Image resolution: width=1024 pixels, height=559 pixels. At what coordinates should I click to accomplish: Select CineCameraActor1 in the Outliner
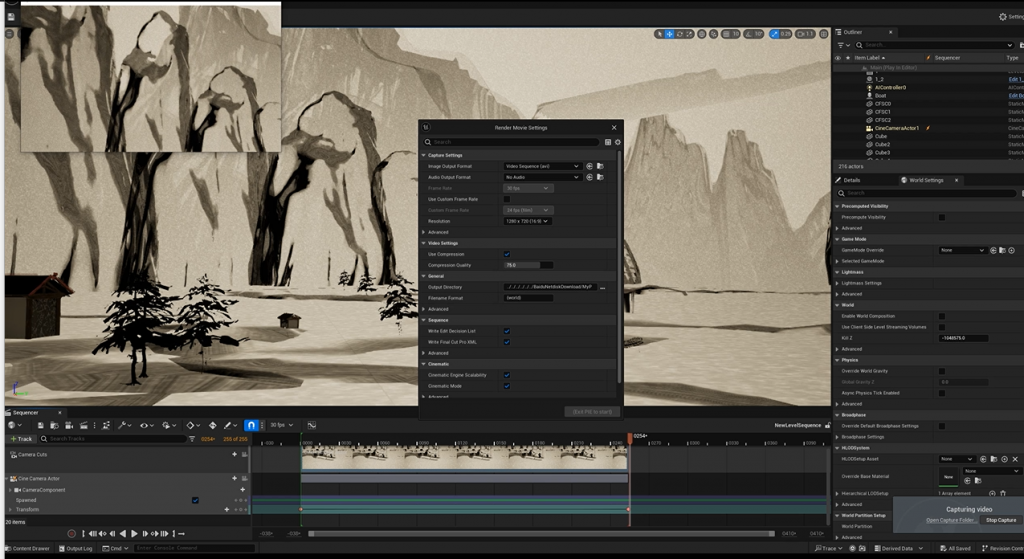897,128
